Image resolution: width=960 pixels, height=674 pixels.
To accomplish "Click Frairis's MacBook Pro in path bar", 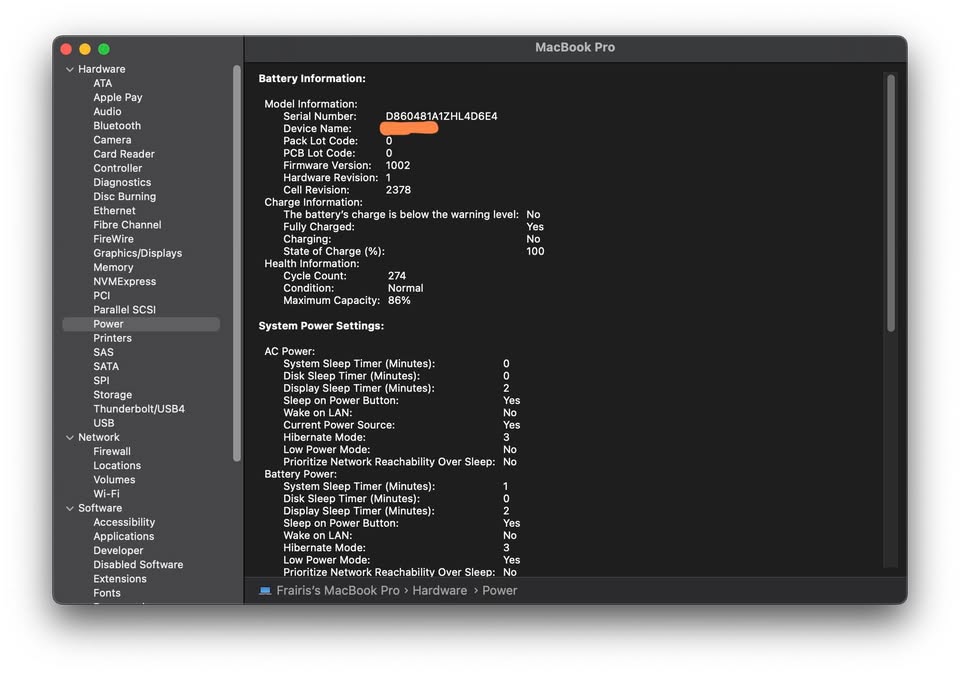I will (338, 591).
